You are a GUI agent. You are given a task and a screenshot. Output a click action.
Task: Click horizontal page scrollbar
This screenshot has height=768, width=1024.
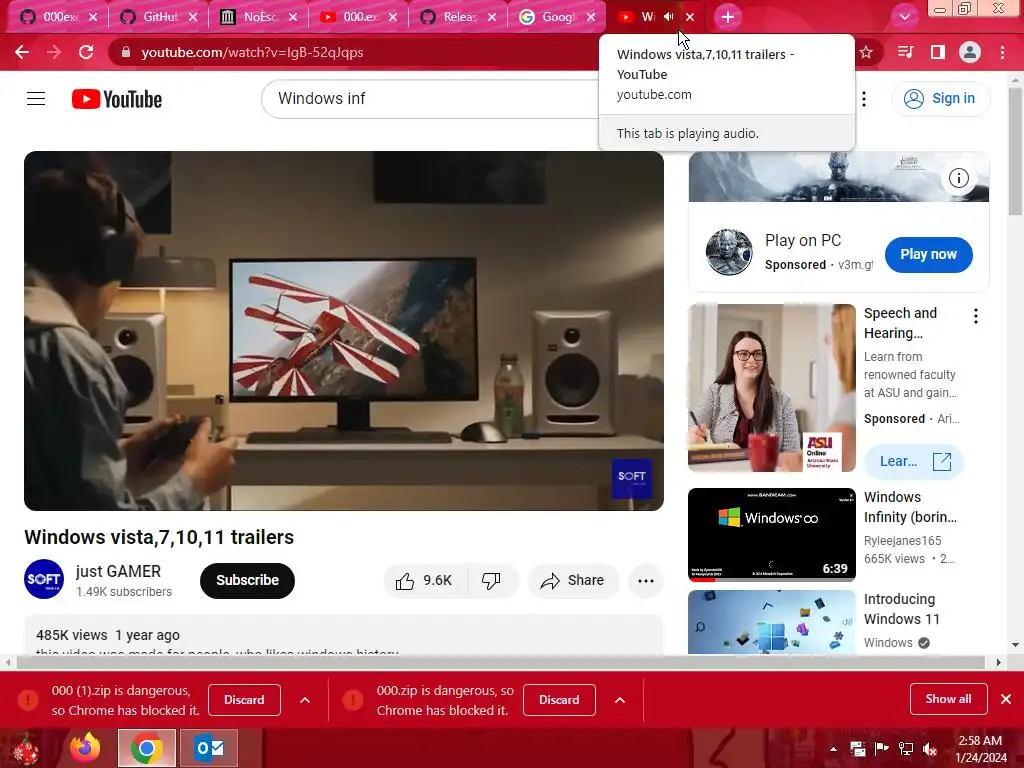pos(501,663)
